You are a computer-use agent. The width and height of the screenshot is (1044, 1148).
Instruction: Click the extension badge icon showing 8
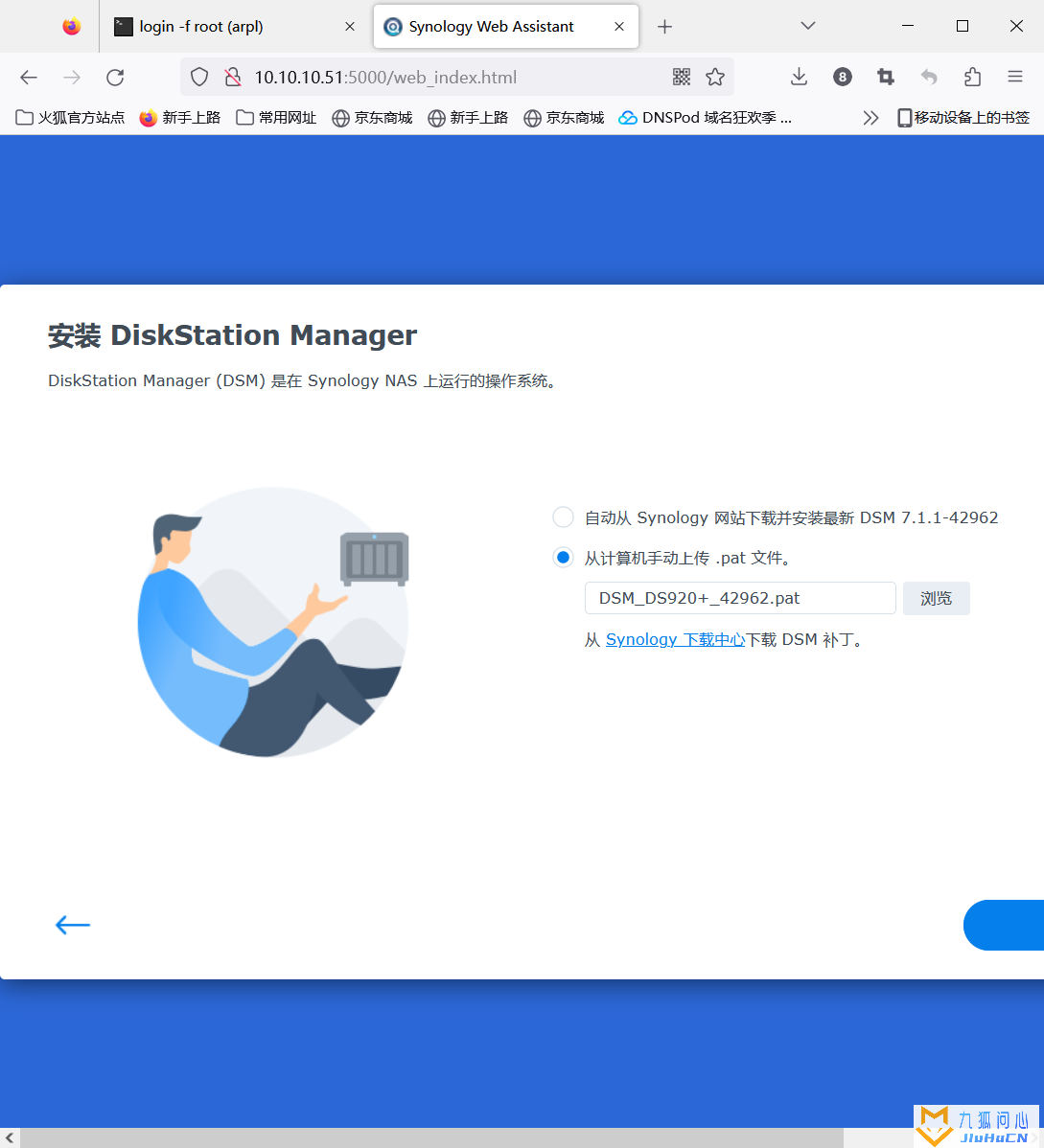(843, 77)
